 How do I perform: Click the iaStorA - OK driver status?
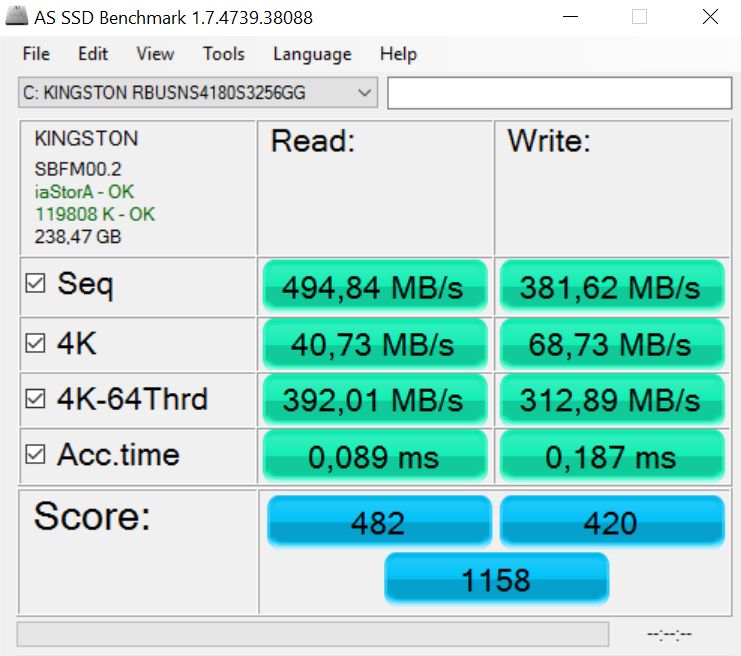tap(84, 191)
